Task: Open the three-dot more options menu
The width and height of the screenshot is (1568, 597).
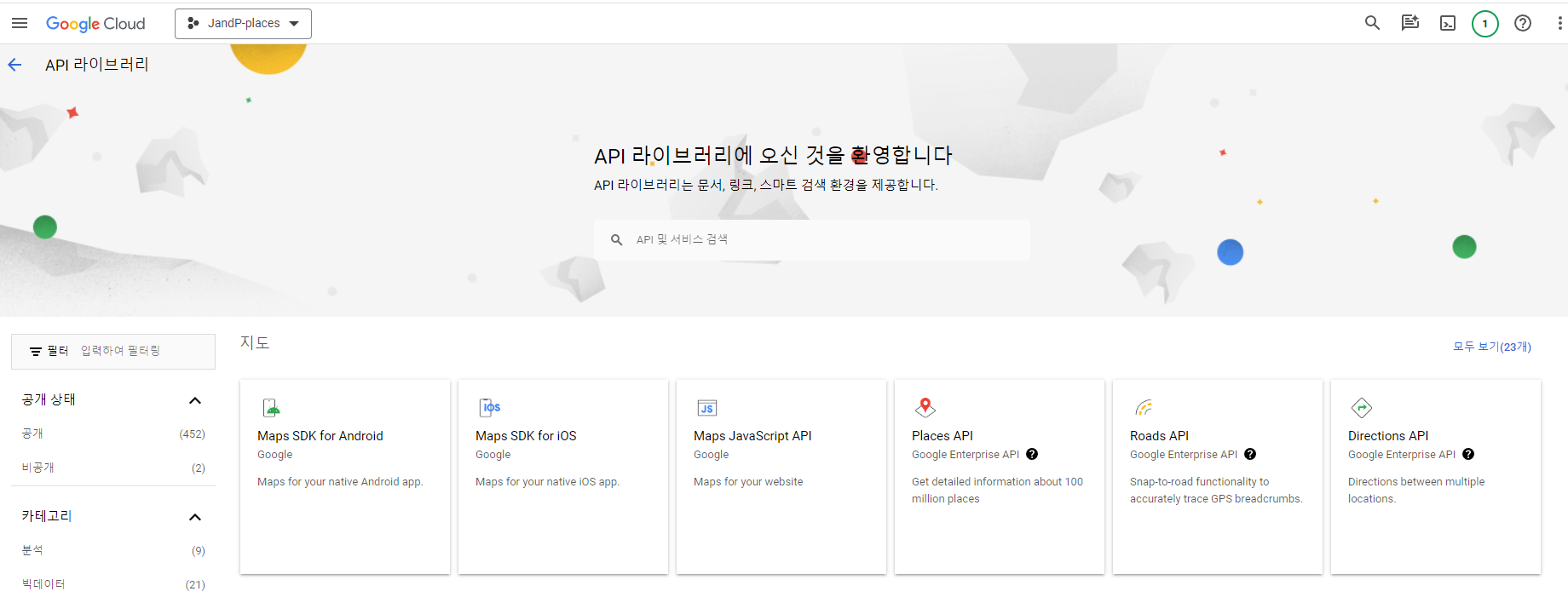Action: [1559, 23]
